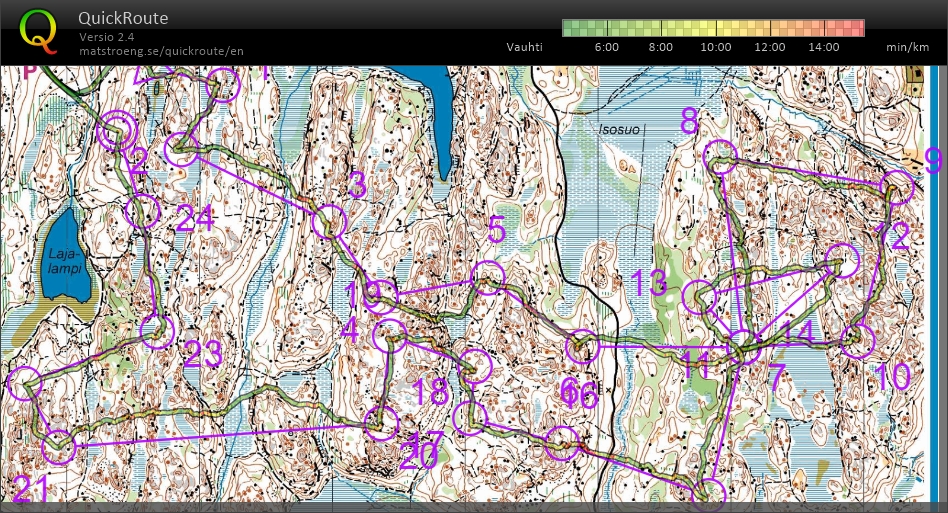Pick the control circle numbered 8
Screen dimensions: 948x513
pyautogui.click(x=719, y=157)
